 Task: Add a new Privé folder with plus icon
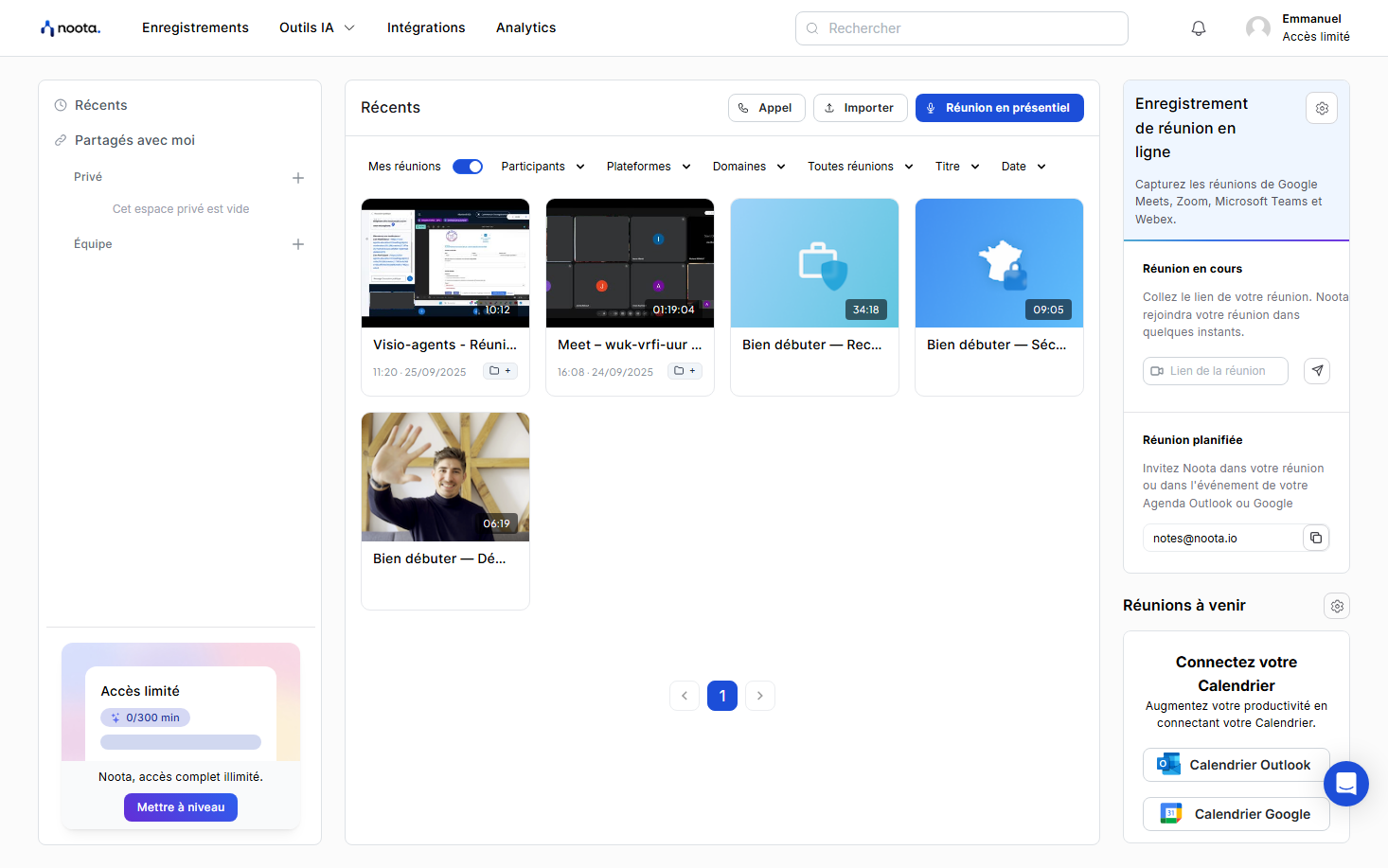pos(298,178)
